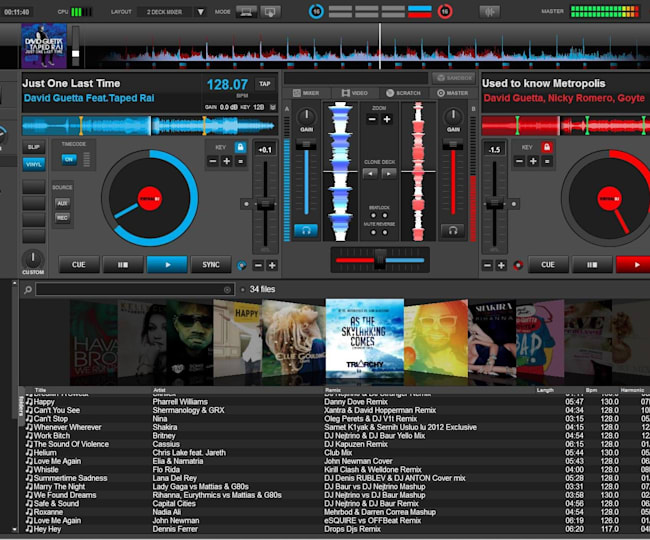The width and height of the screenshot is (650, 540).
Task: Sort tracks by Bpm column header
Action: click(591, 390)
